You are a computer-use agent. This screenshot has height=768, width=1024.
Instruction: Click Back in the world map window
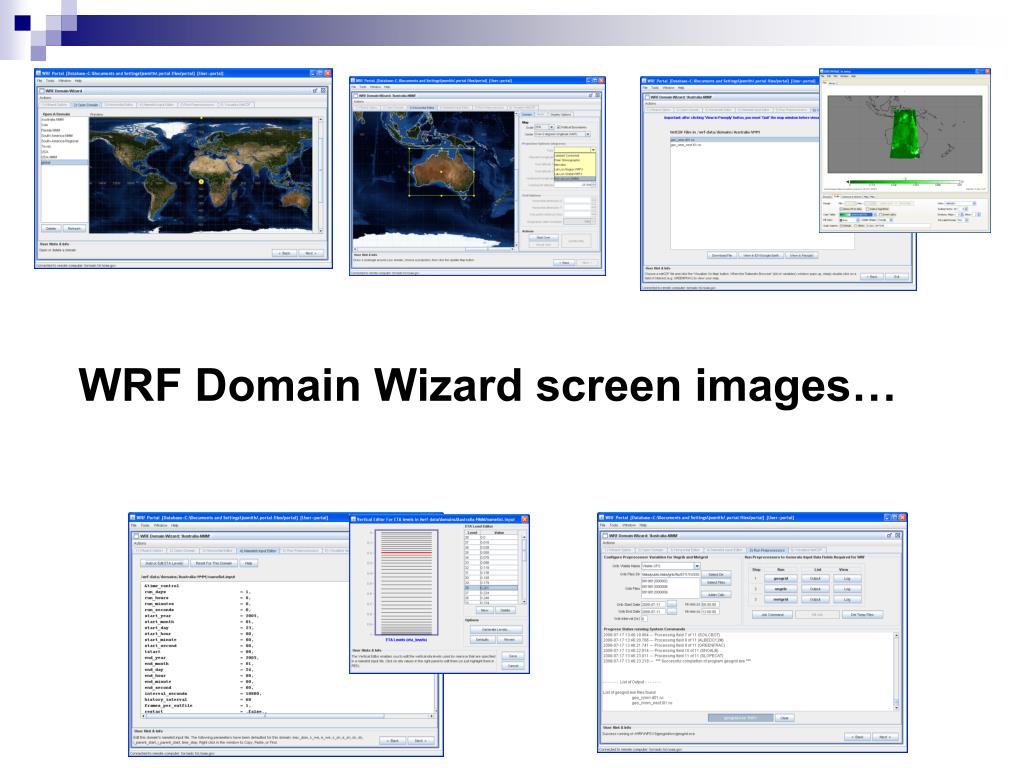(284, 253)
